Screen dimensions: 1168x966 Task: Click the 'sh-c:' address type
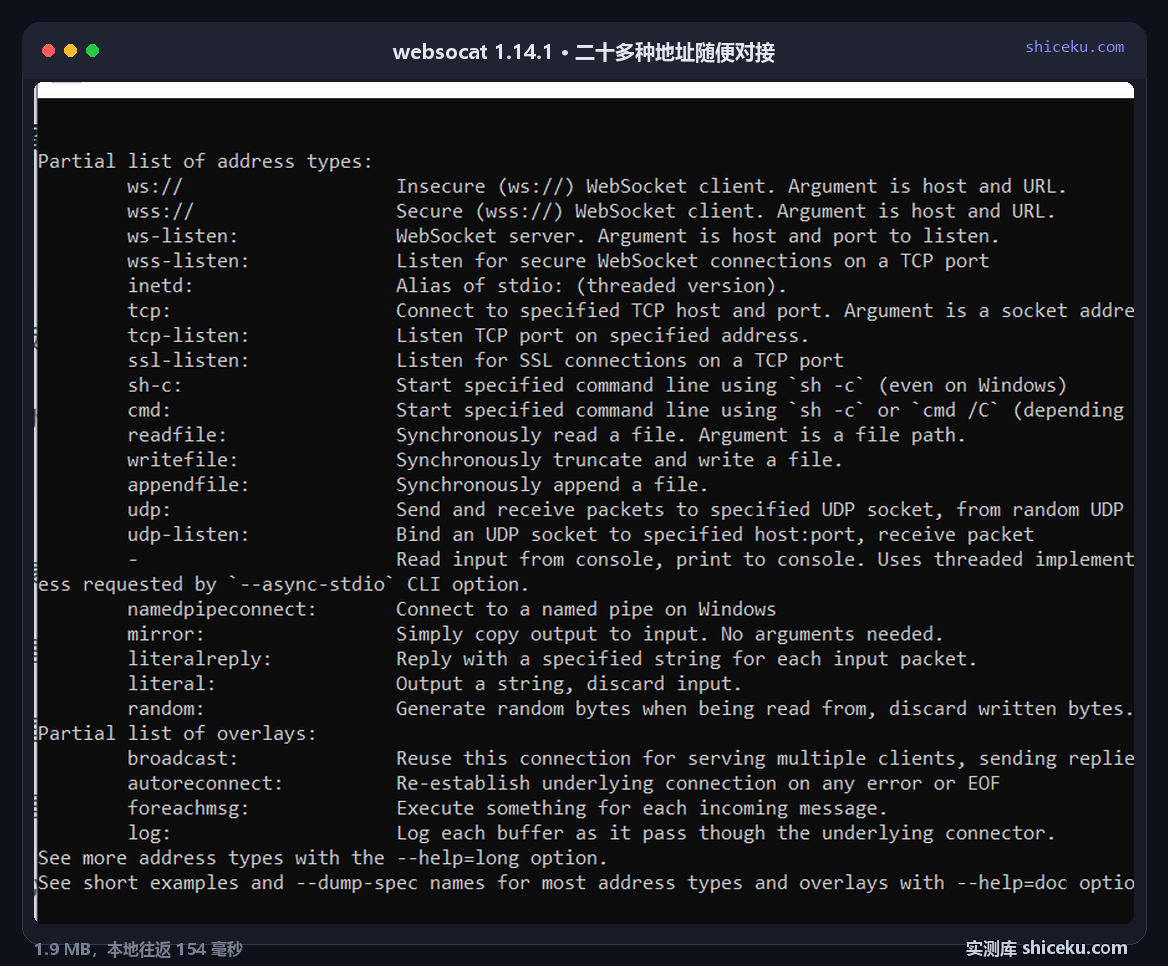154,386
